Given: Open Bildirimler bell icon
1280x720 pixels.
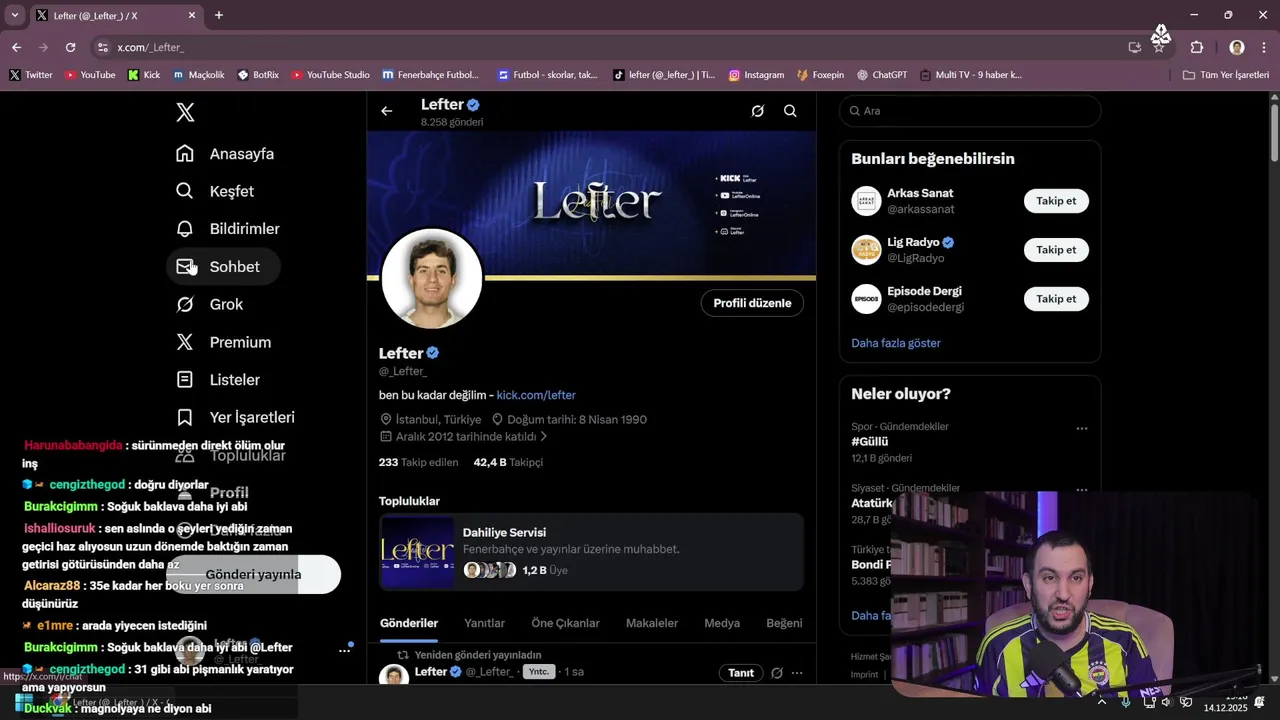Looking at the screenshot, I should (x=185, y=229).
